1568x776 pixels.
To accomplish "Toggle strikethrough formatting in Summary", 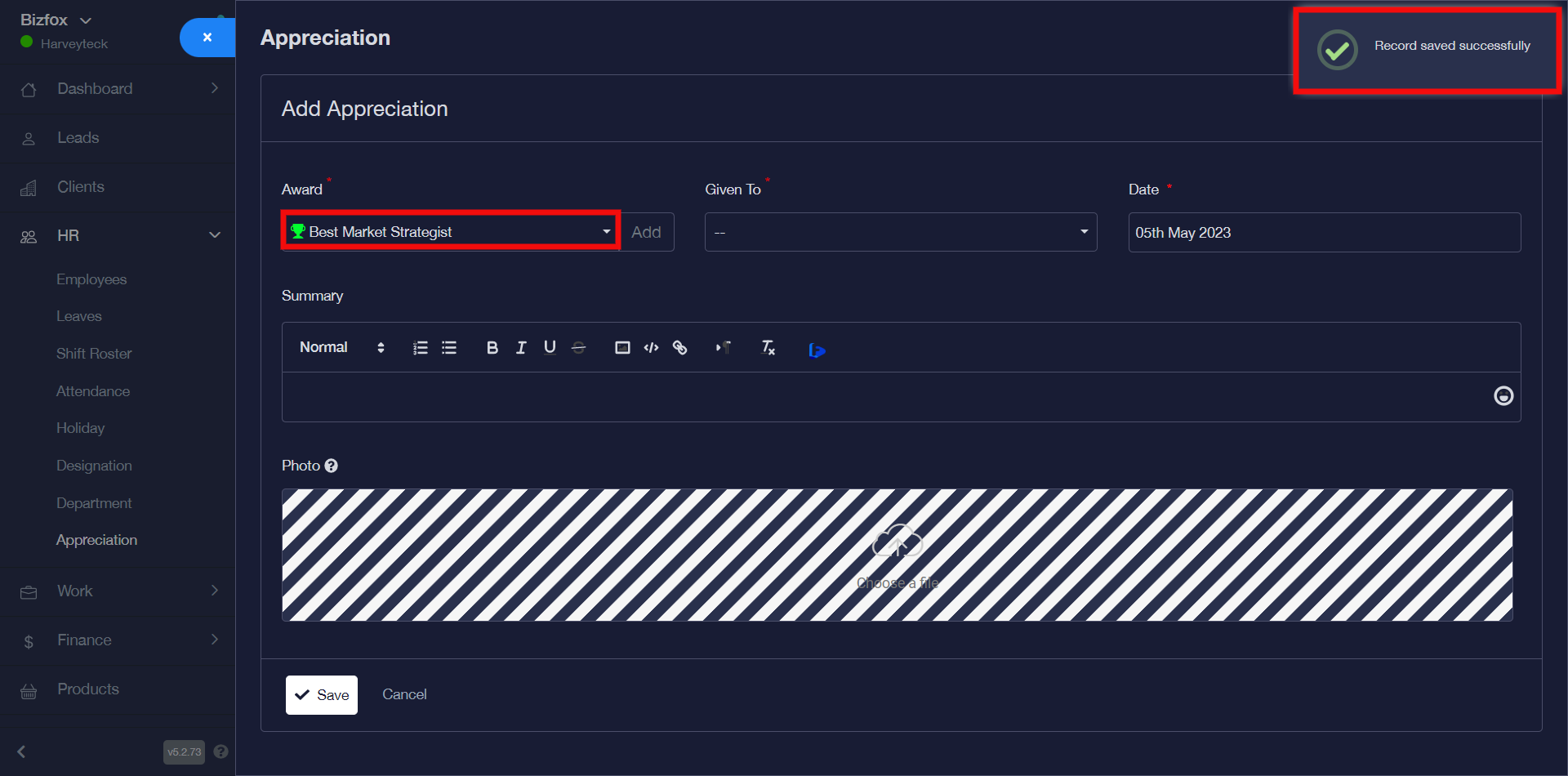I will pos(578,348).
